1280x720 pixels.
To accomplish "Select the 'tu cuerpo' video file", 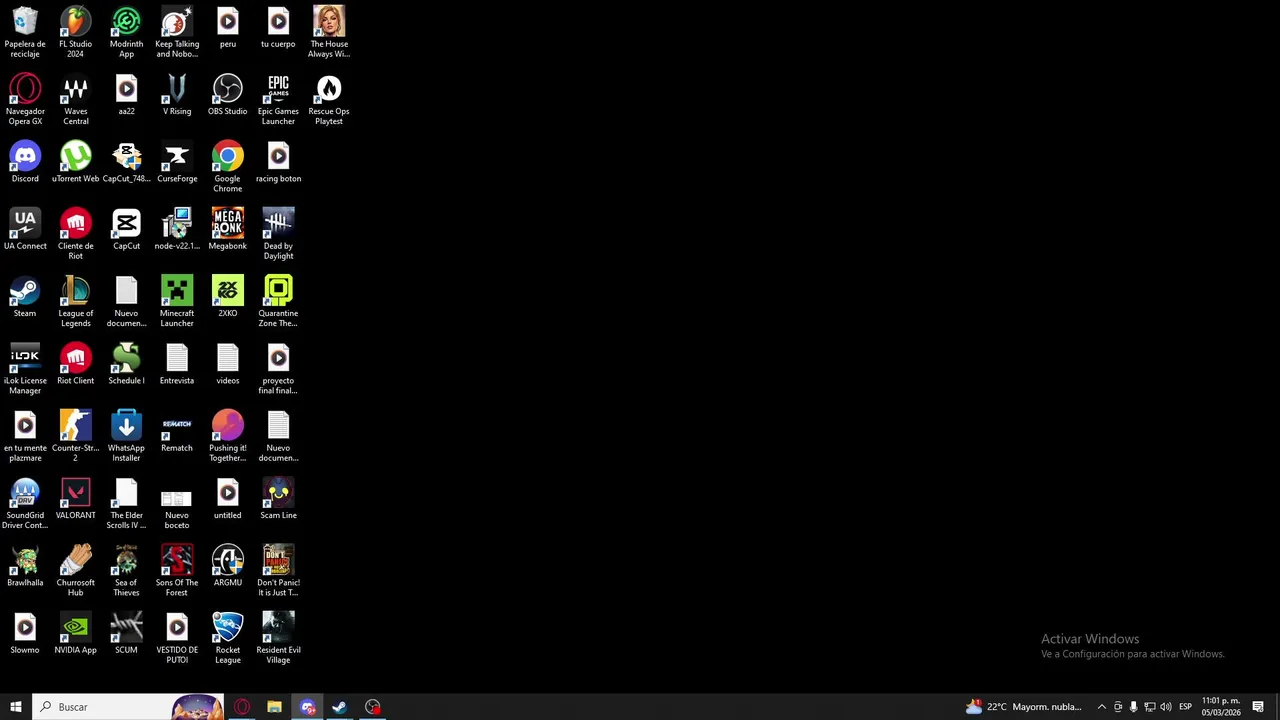I will pos(278,28).
